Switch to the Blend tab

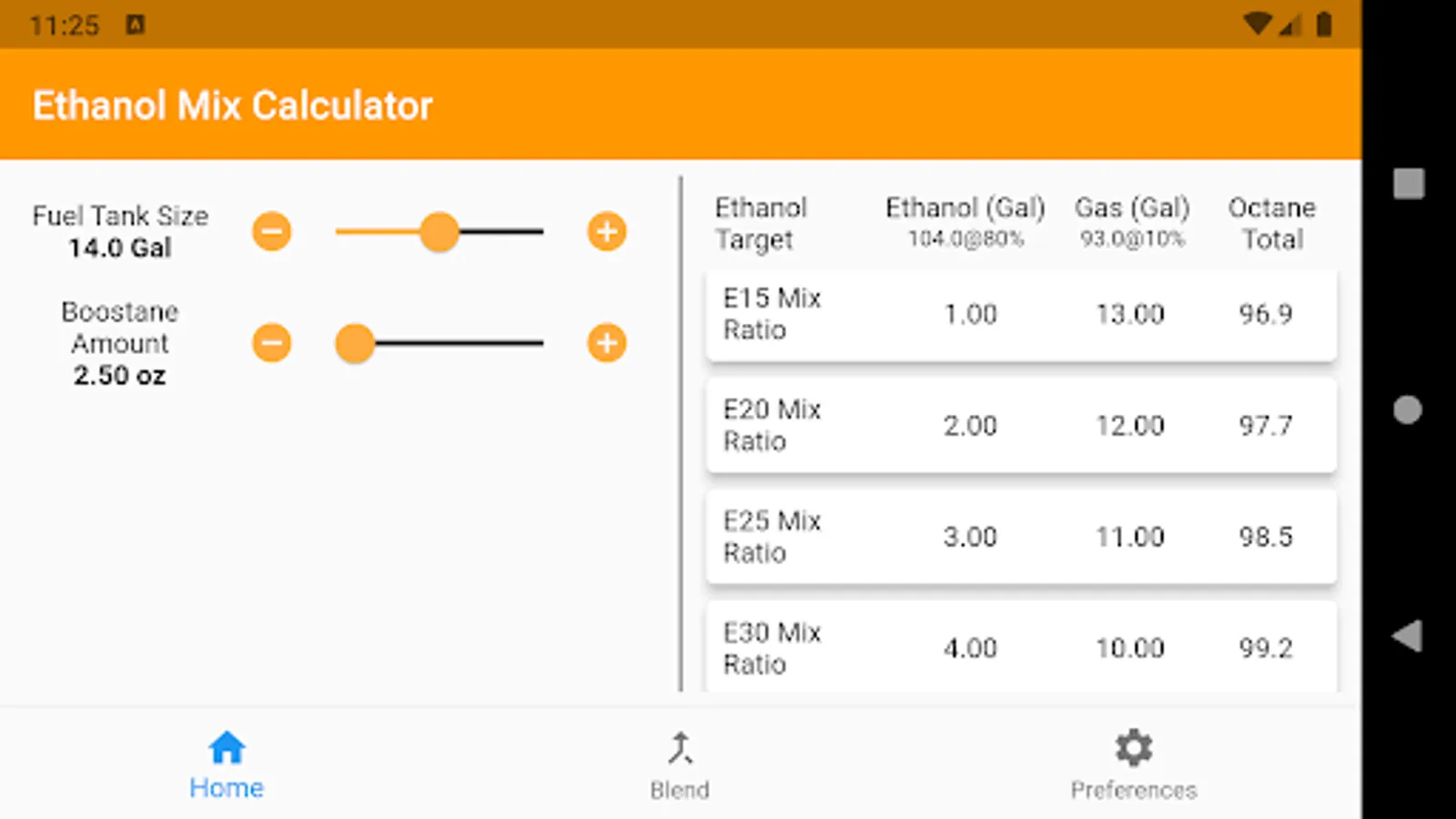680,763
